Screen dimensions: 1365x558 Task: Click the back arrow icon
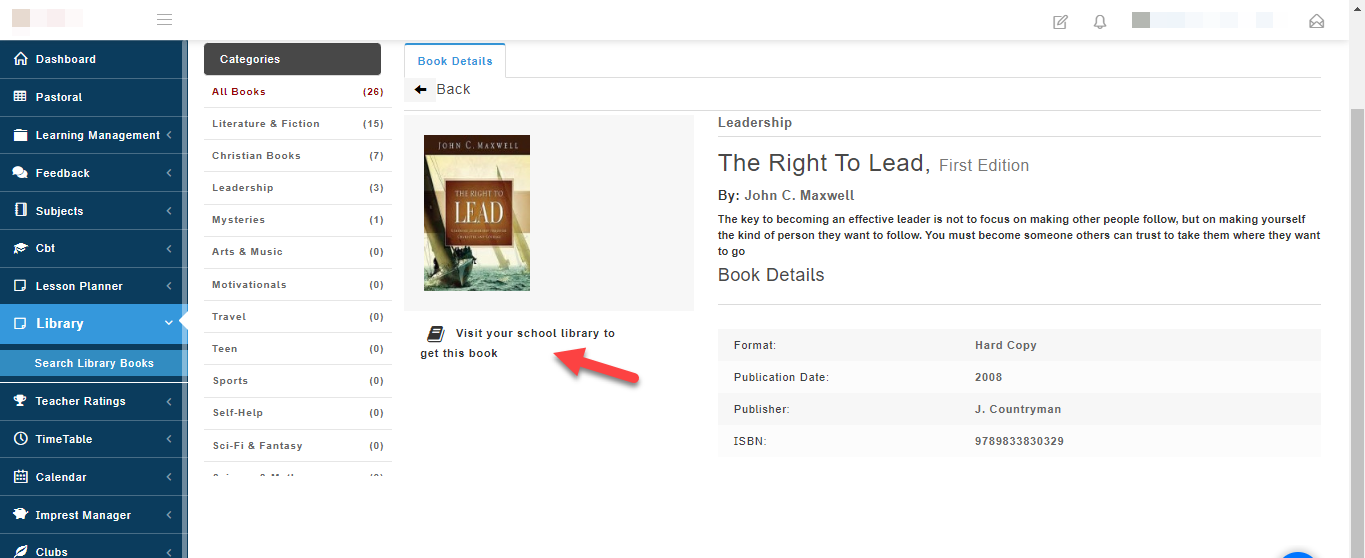(421, 90)
